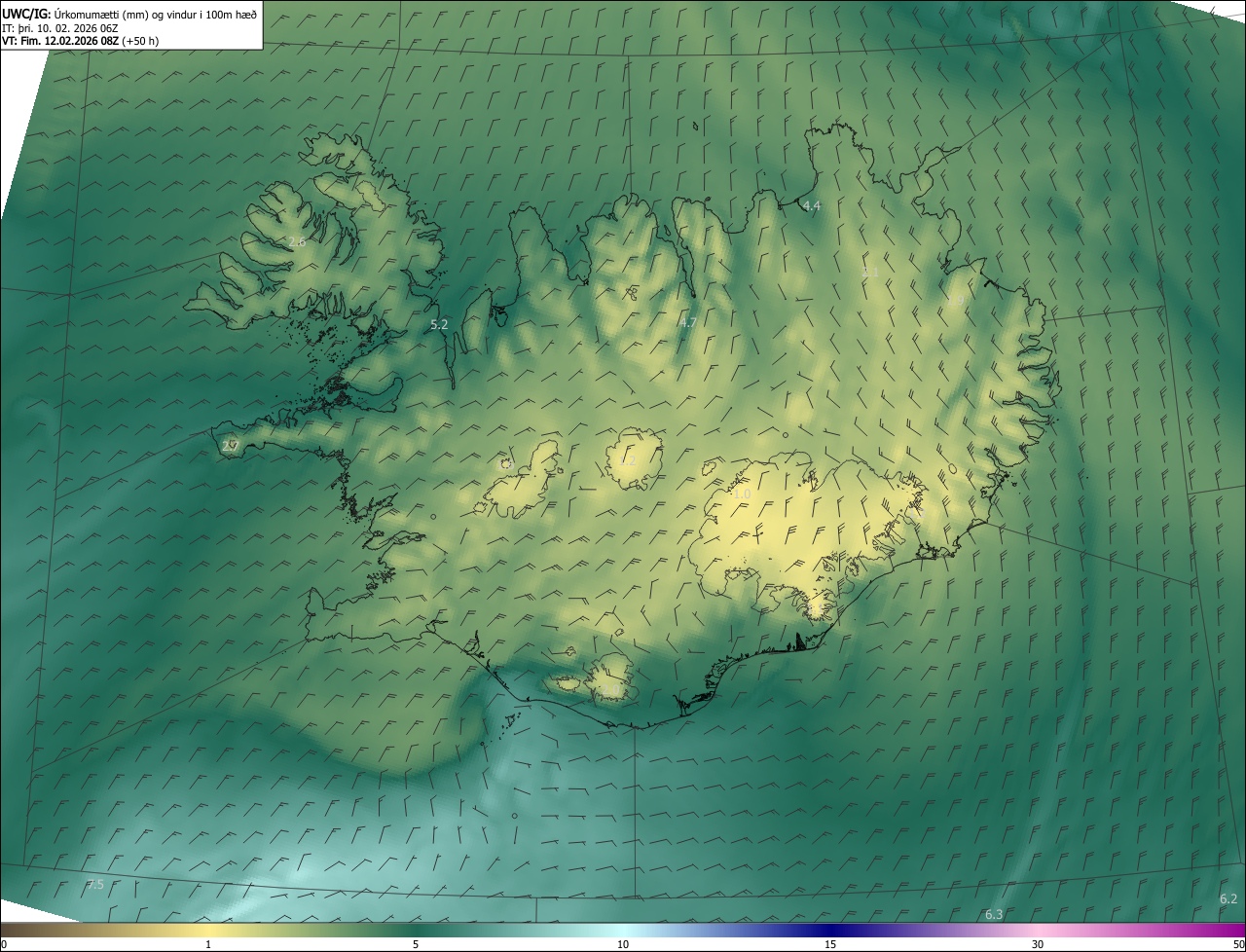Click the (+50 h) forecast offset text
1246x952 pixels.
(141, 41)
